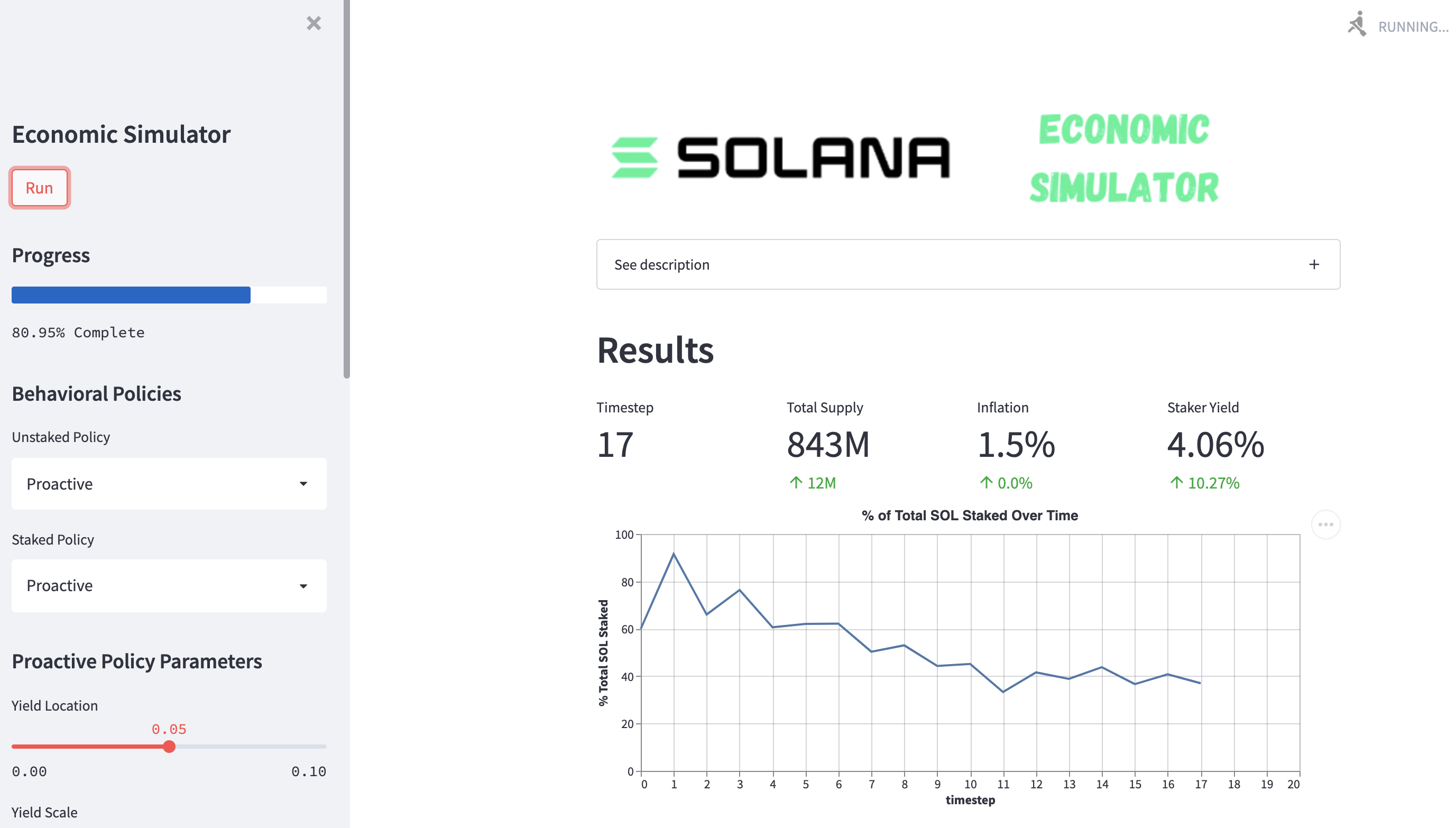
Task: Click the staked line at timestep 1 peak
Action: (x=674, y=554)
